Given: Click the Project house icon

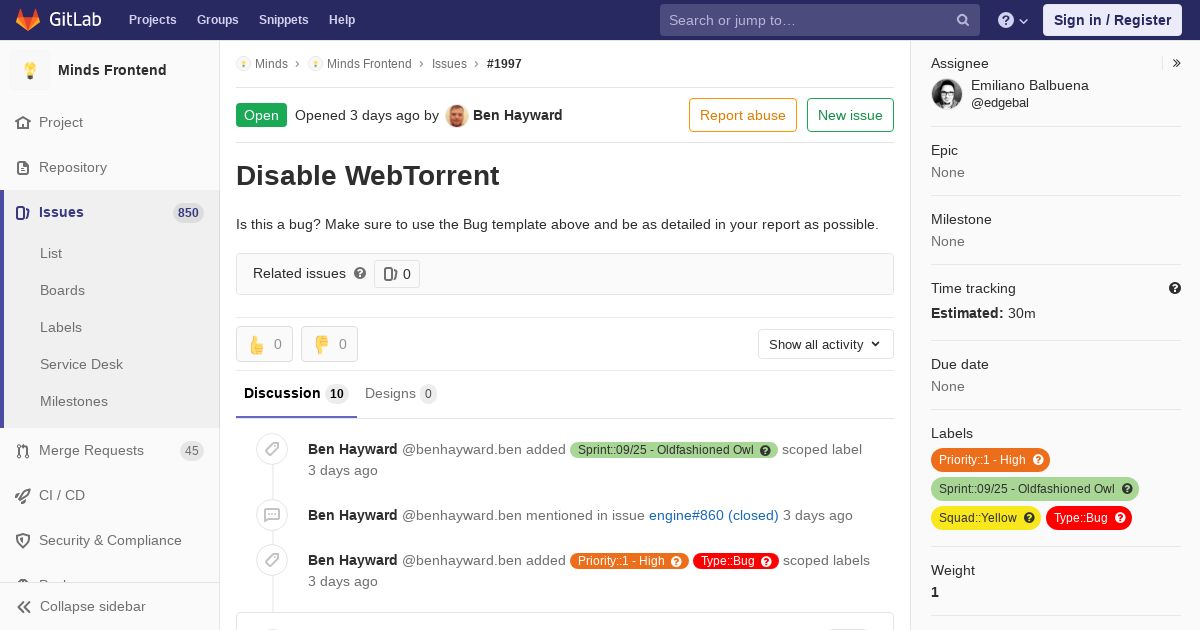Looking at the screenshot, I should pyautogui.click(x=23, y=122).
